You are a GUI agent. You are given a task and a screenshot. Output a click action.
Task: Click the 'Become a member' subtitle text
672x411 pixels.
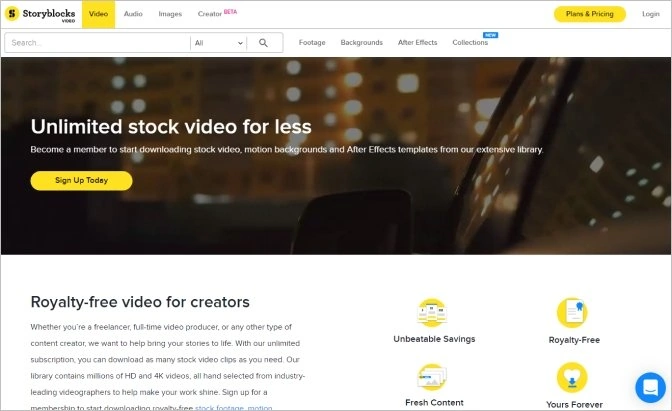tap(287, 150)
